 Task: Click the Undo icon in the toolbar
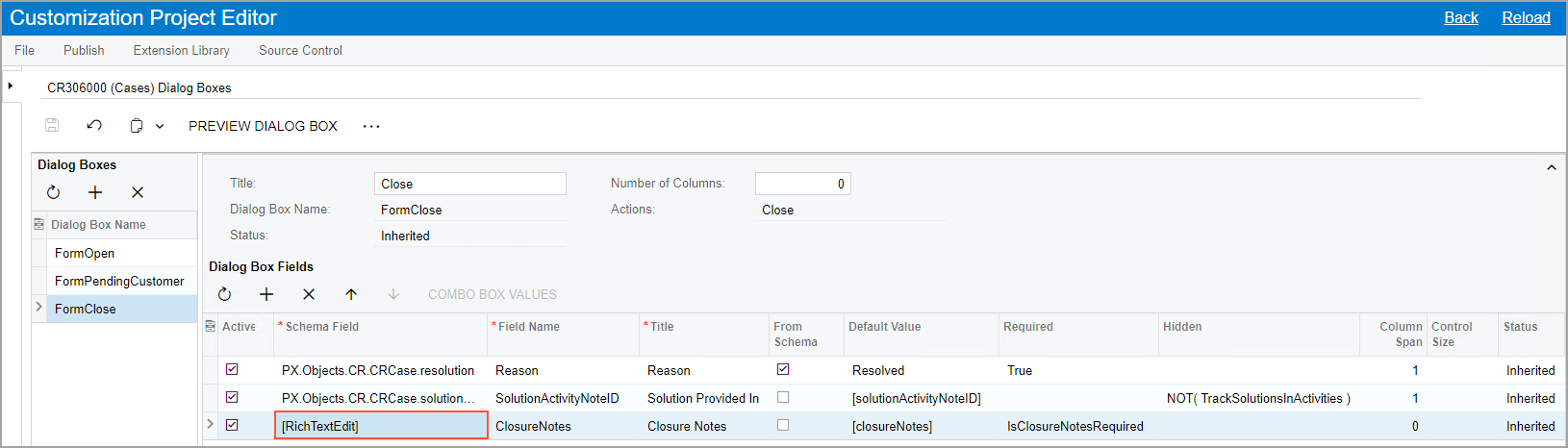[94, 126]
